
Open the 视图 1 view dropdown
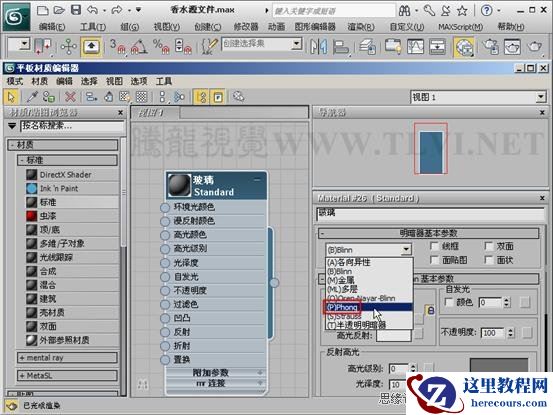[479, 97]
